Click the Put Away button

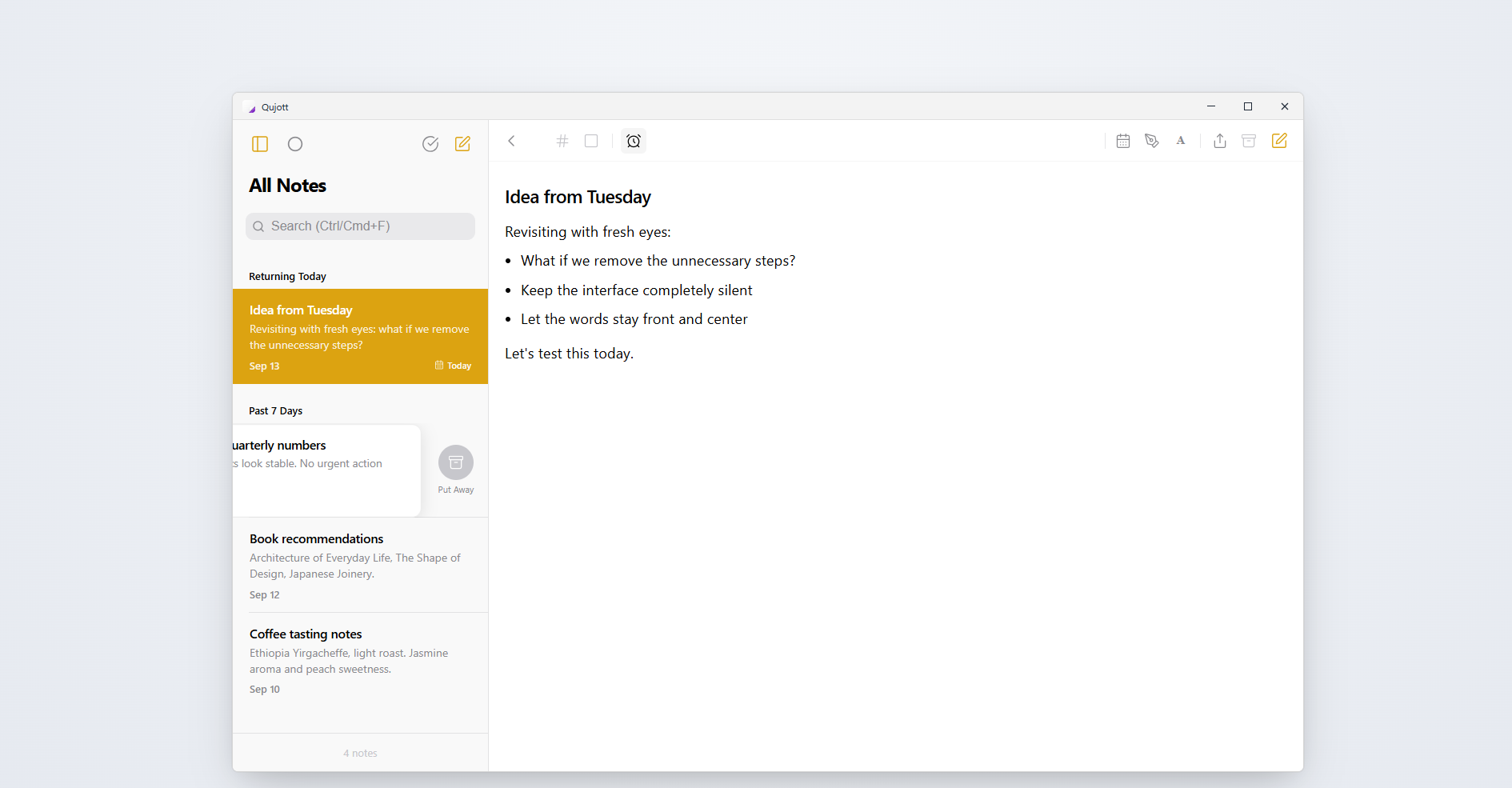coord(456,470)
